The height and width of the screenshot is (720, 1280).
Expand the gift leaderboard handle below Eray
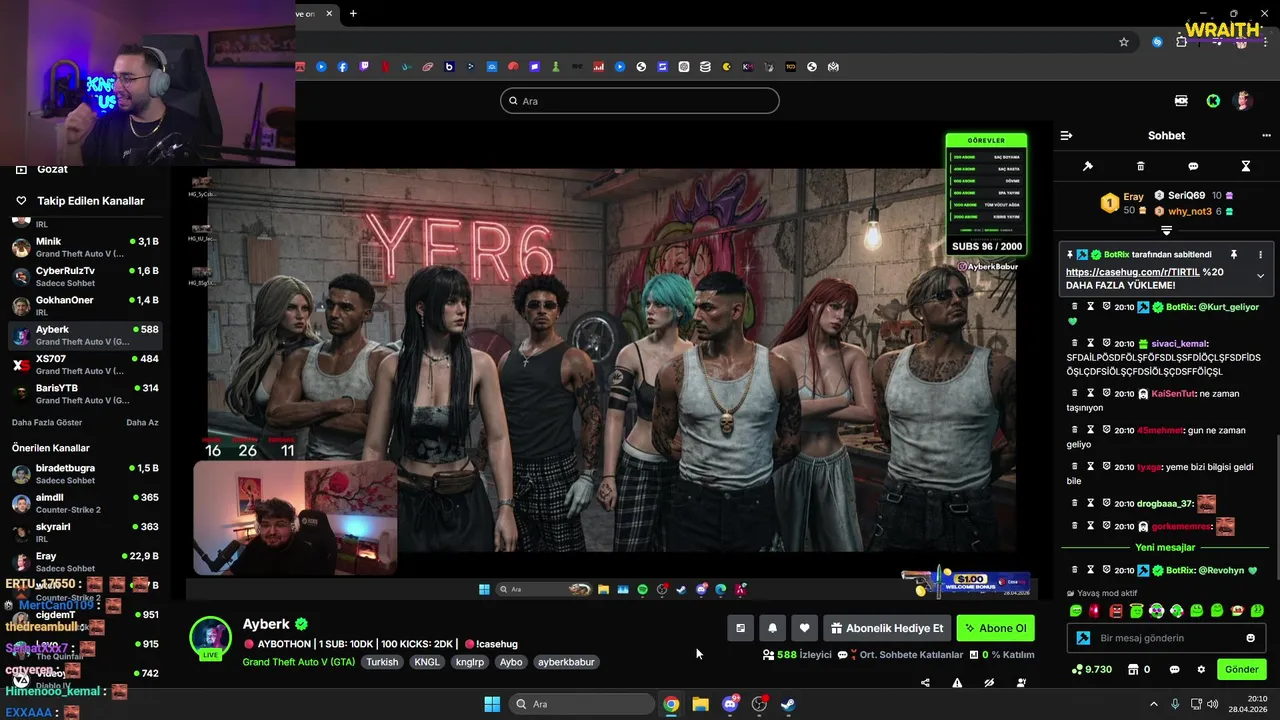click(x=1166, y=231)
